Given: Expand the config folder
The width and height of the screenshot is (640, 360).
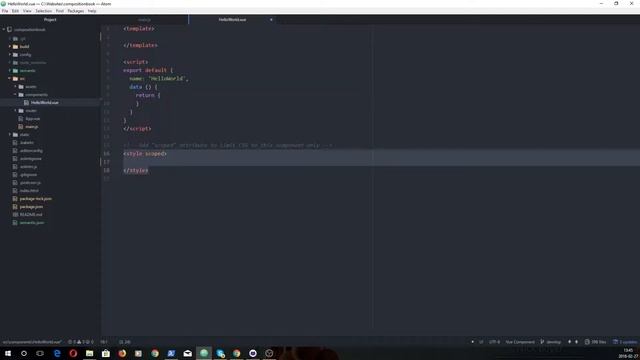Looking at the screenshot, I should coord(10,54).
